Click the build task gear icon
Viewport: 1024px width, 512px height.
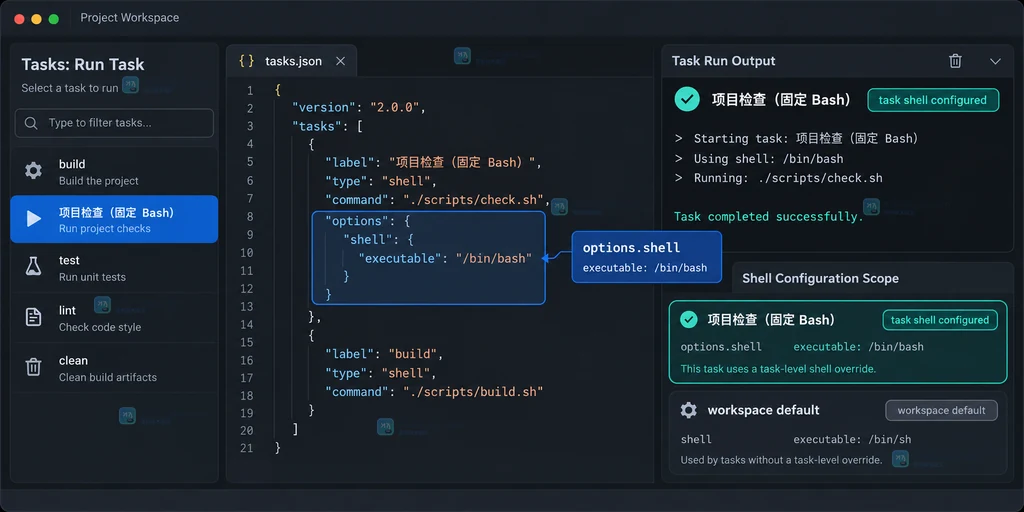click(33, 171)
